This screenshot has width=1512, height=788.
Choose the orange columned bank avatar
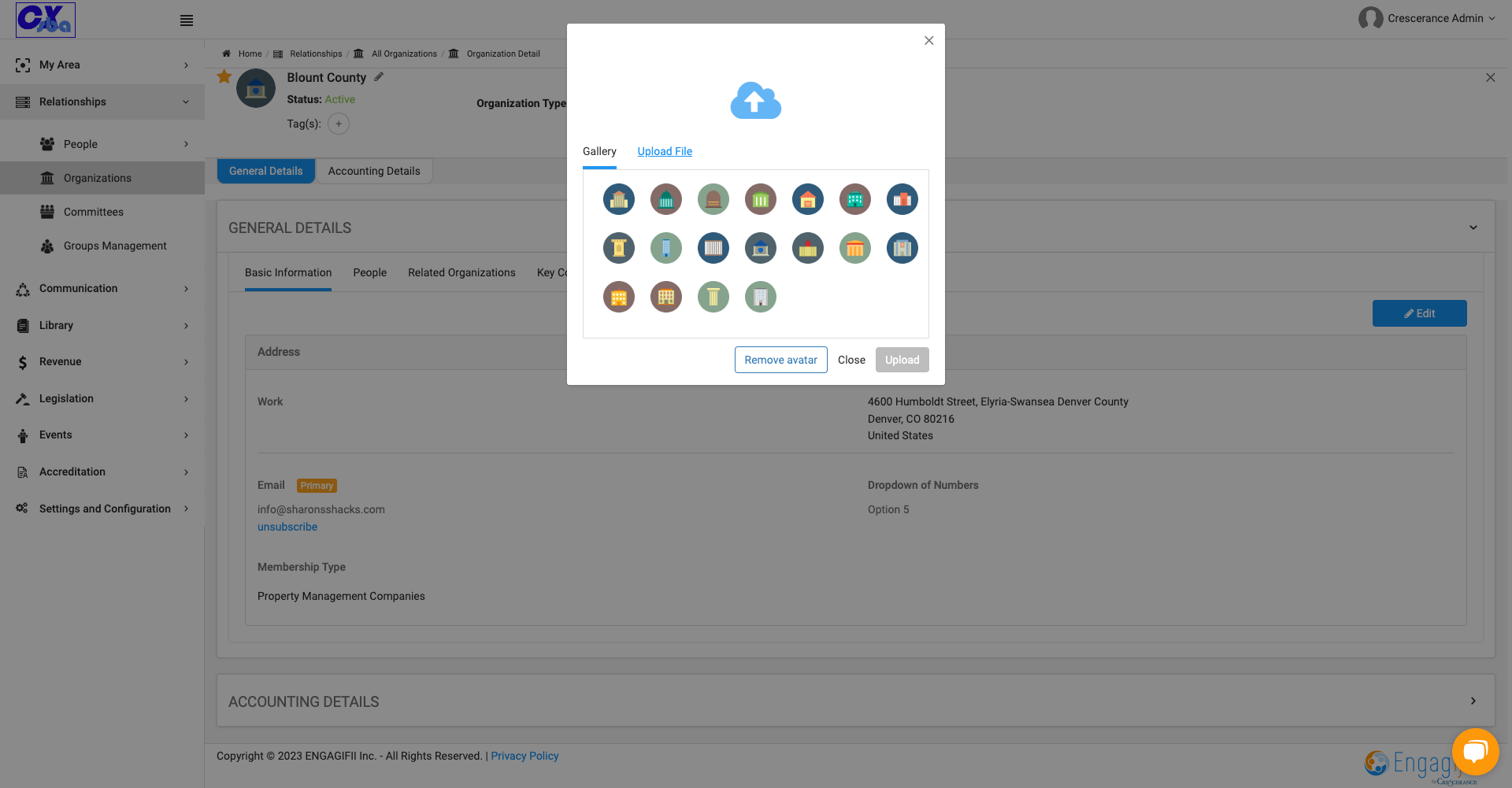[855, 249]
